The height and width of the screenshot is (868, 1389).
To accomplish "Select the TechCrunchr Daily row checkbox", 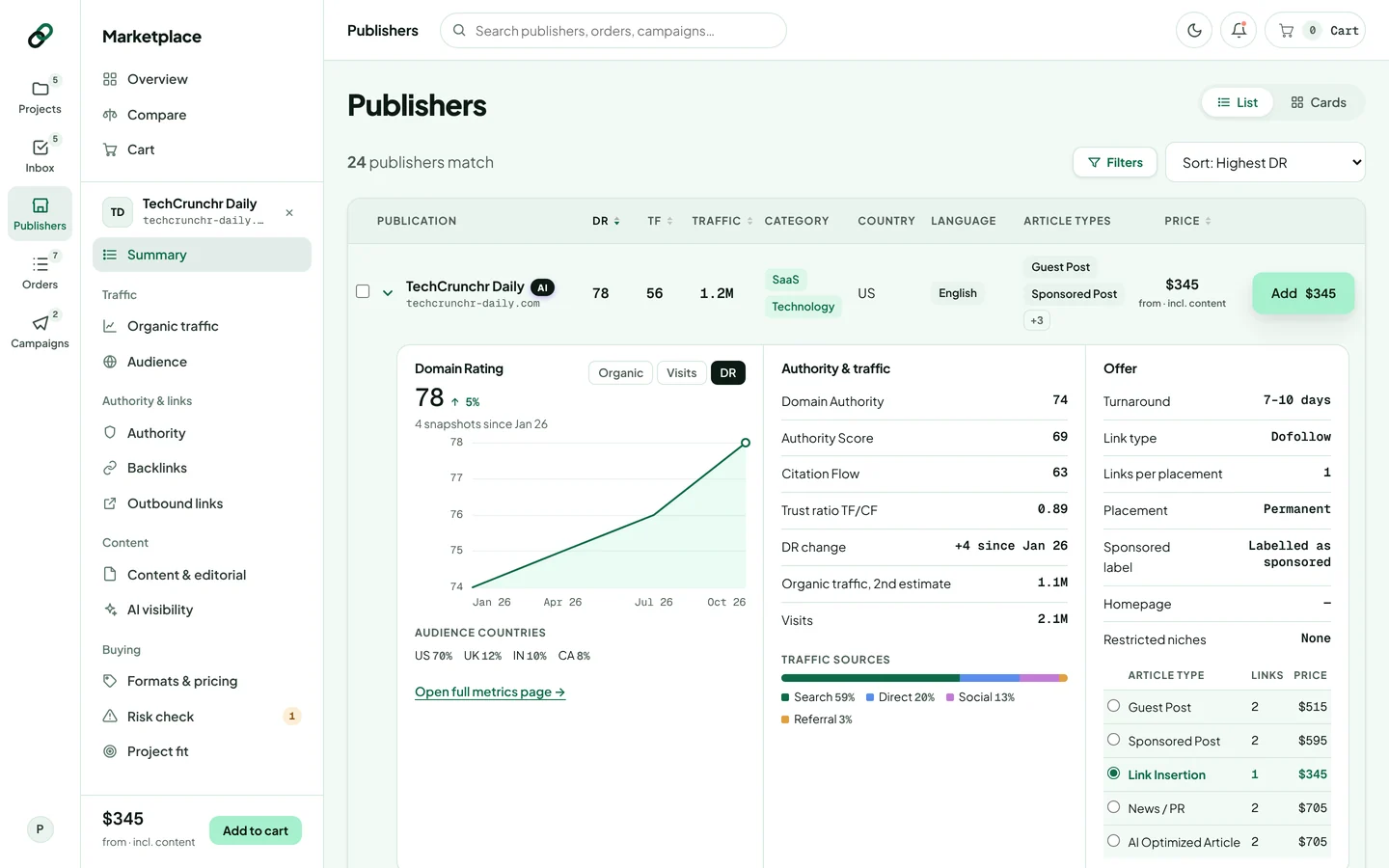I will [x=363, y=291].
